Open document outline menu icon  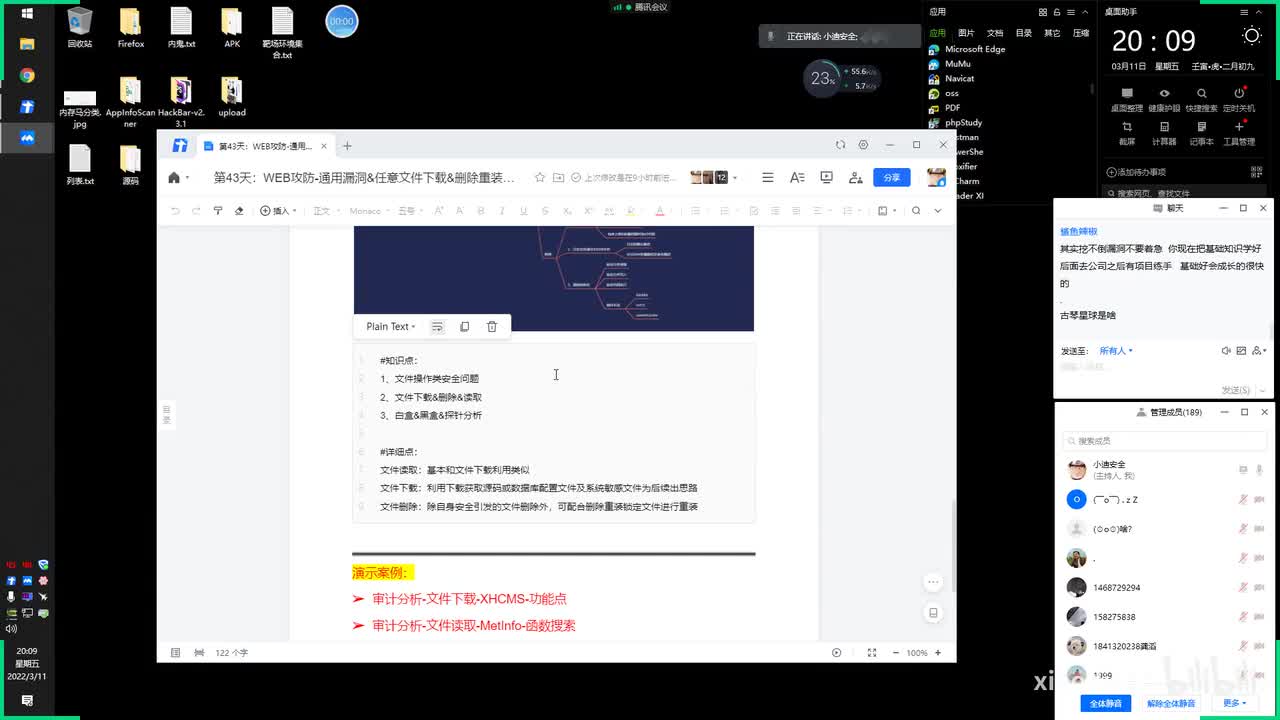click(x=768, y=177)
